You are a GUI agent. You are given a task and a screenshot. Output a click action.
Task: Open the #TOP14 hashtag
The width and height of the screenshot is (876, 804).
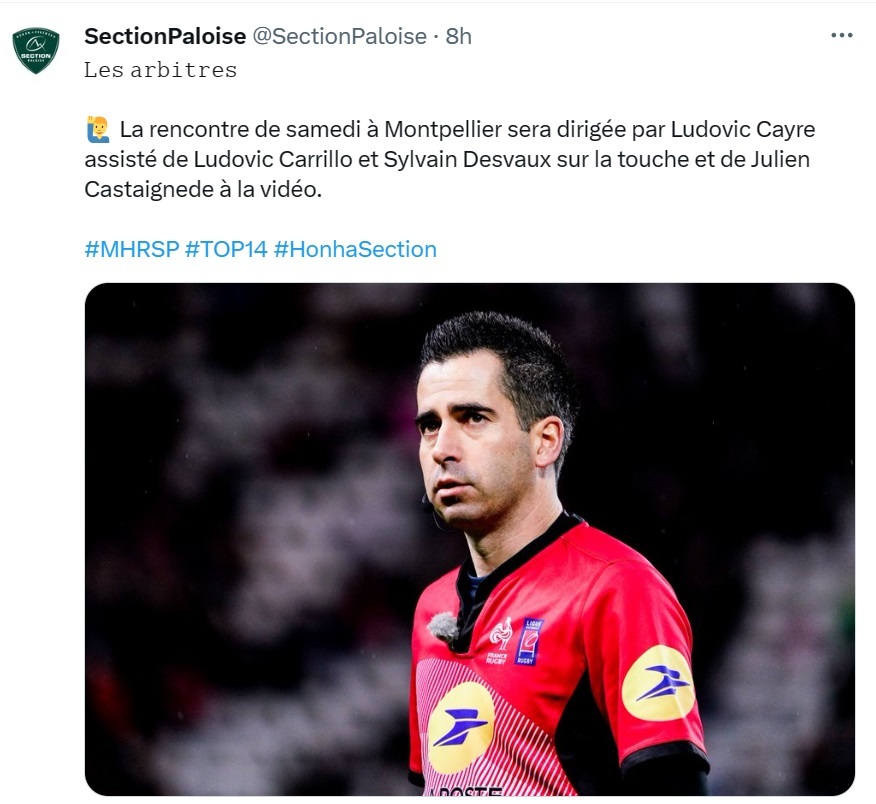226,249
